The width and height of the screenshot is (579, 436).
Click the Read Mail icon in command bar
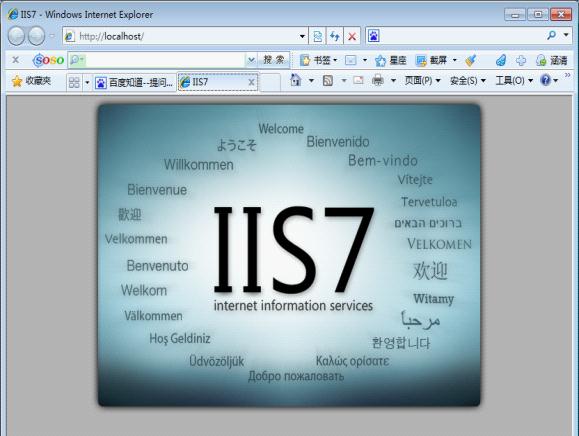tap(358, 80)
